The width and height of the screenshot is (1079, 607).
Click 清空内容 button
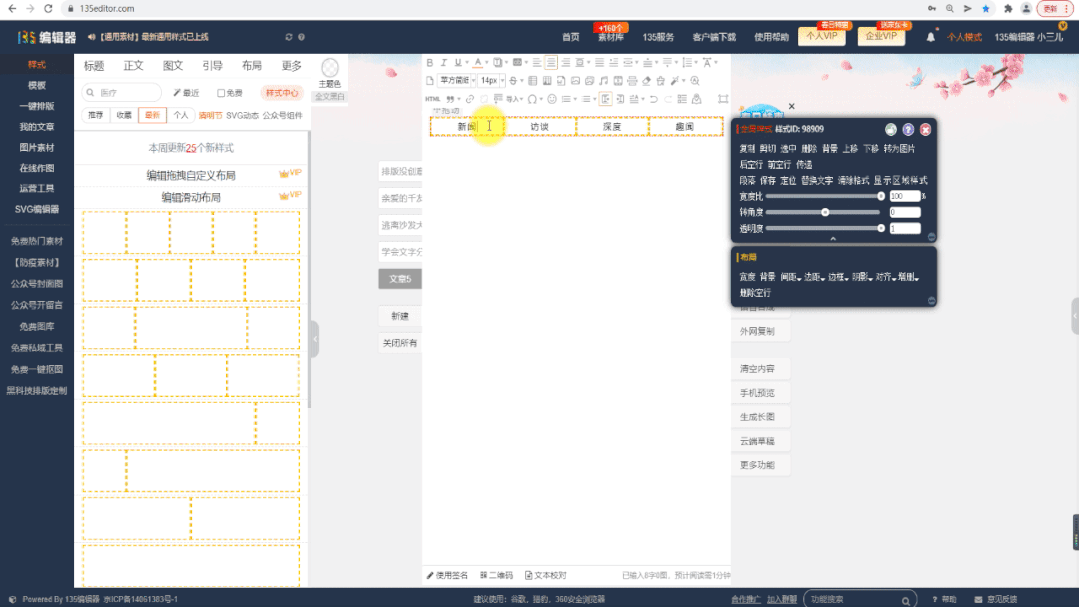[758, 369]
